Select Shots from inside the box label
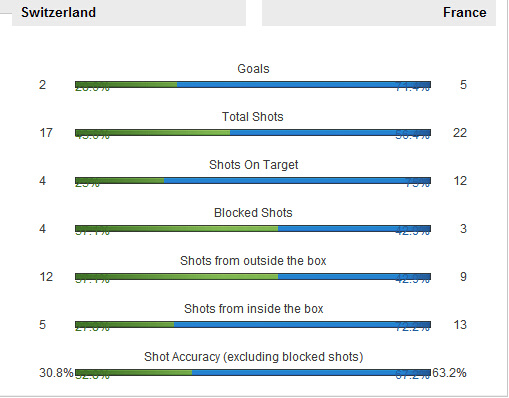 click(x=253, y=309)
